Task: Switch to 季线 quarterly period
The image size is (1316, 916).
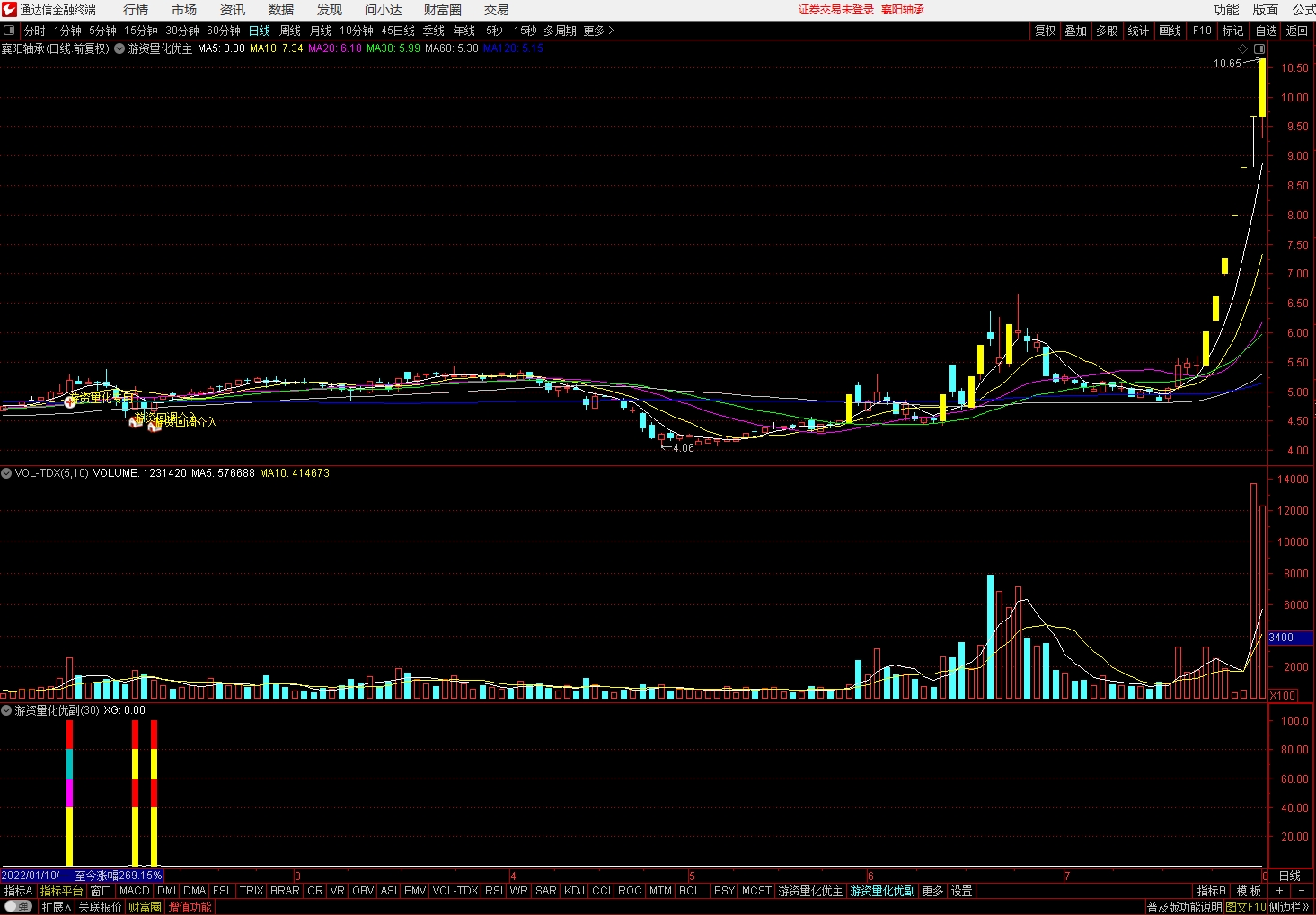Action: (x=434, y=31)
